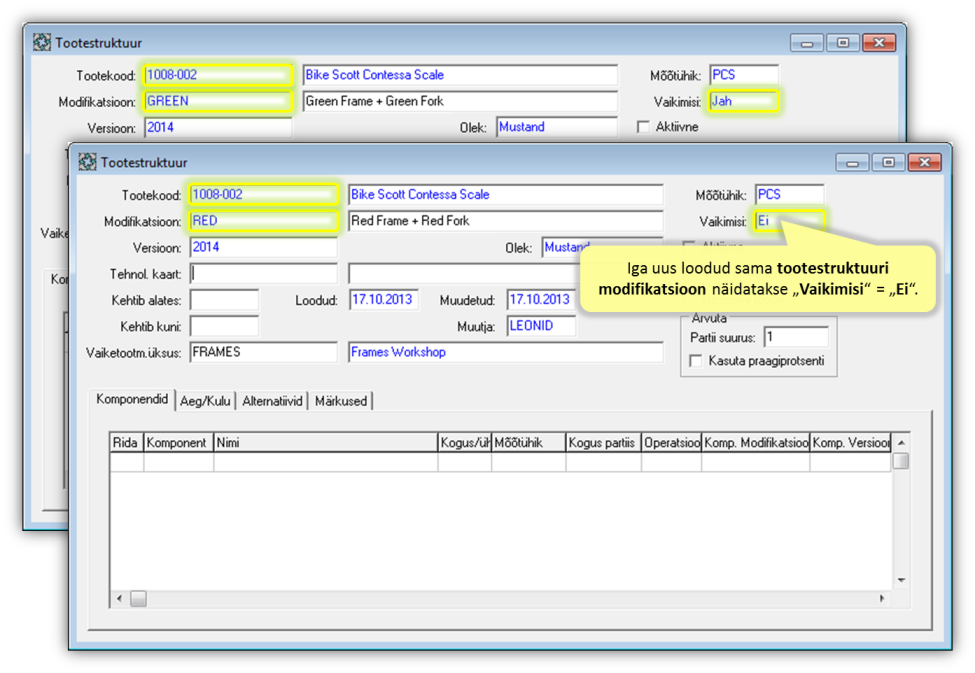Click Tootekood field 1008-002 in front window

[x=264, y=195]
